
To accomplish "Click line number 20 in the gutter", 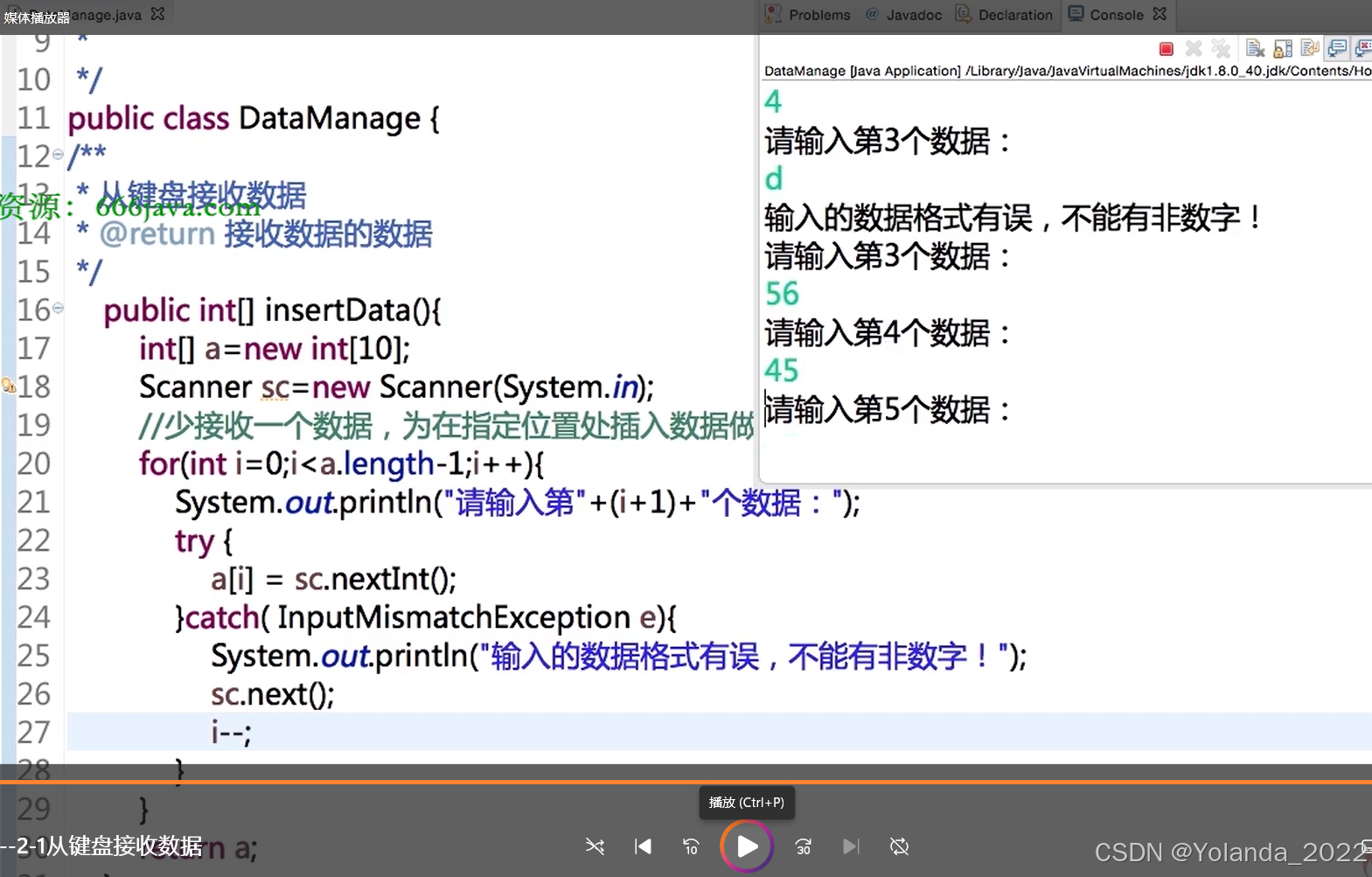I will coord(34,463).
